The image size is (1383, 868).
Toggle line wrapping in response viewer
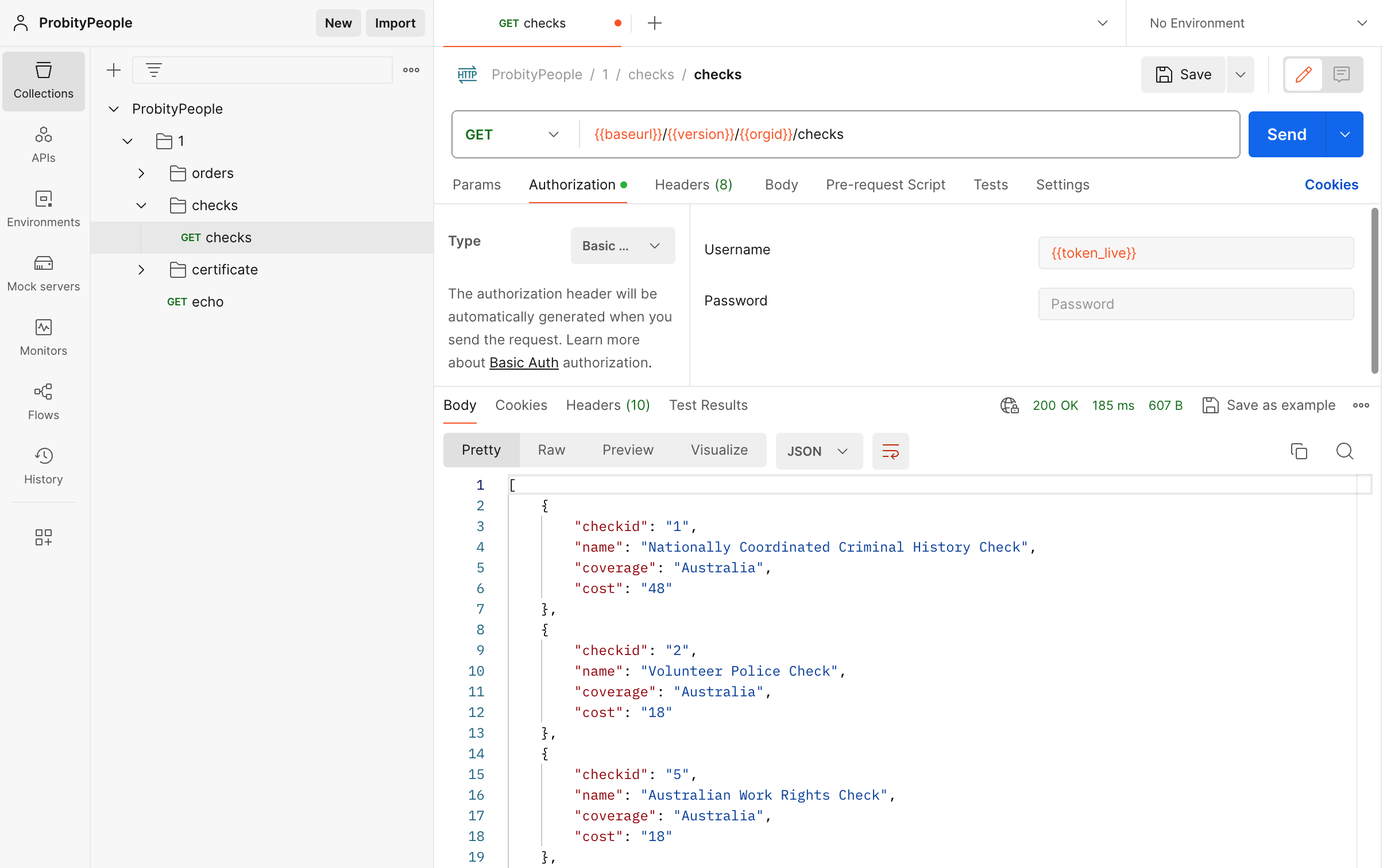coord(890,451)
